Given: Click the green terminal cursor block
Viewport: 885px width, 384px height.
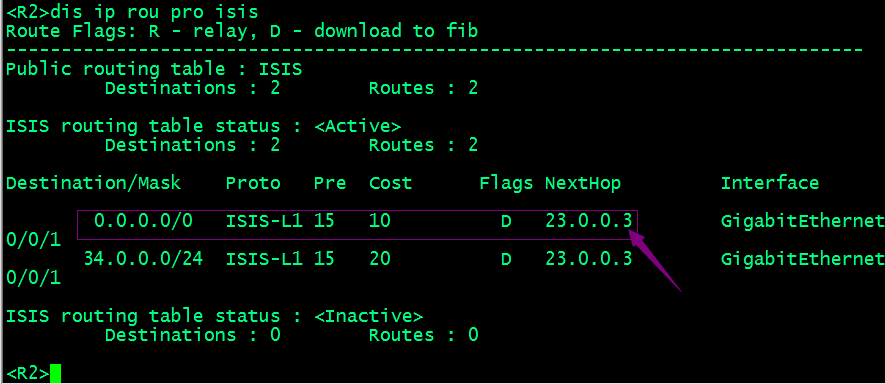Looking at the screenshot, I should (x=55, y=374).
